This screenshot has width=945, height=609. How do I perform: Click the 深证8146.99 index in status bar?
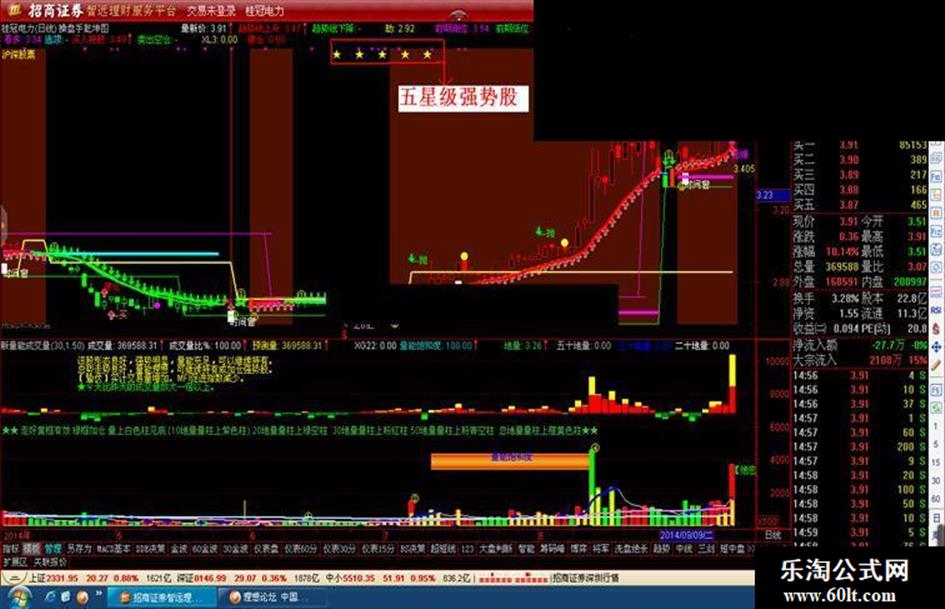pos(201,578)
